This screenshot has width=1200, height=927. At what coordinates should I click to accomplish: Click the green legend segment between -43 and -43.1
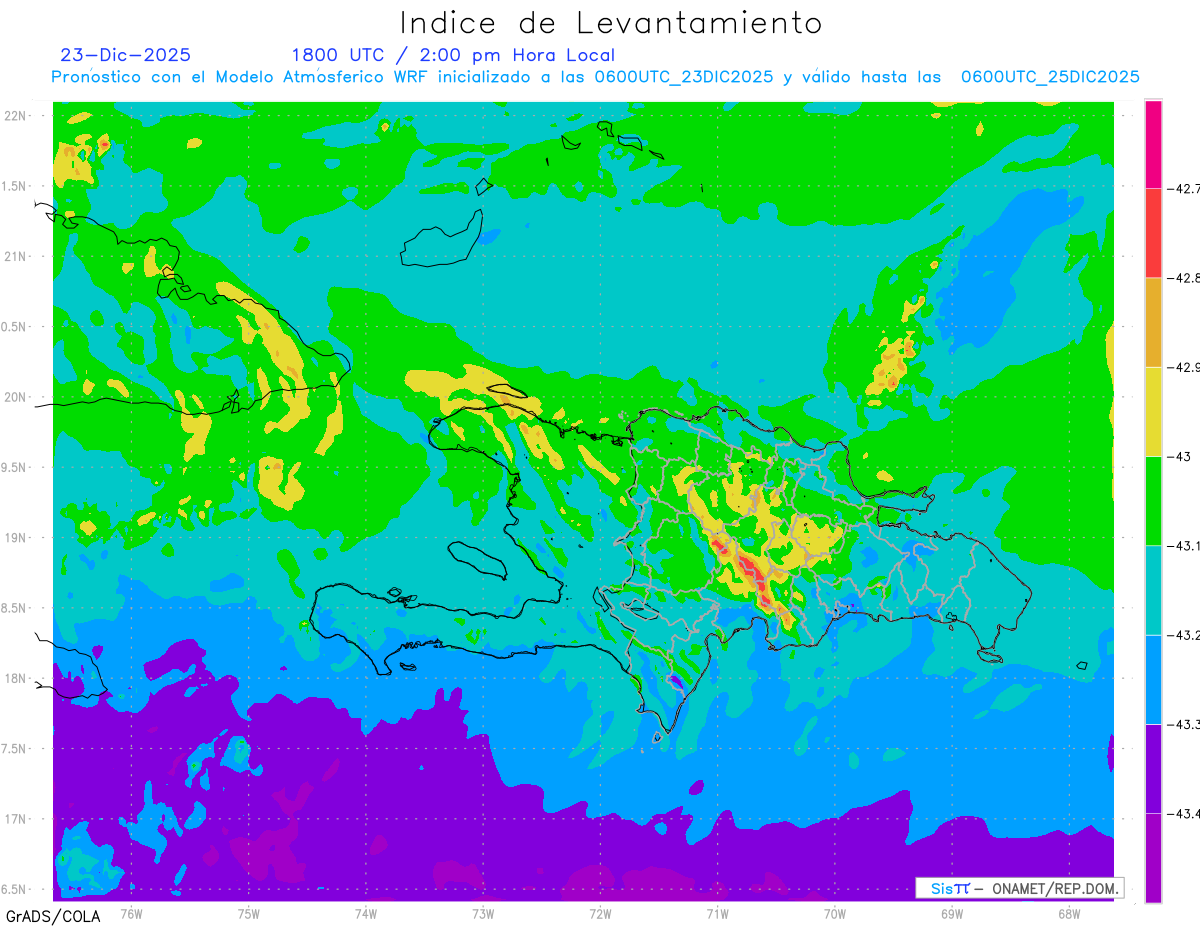point(1153,501)
